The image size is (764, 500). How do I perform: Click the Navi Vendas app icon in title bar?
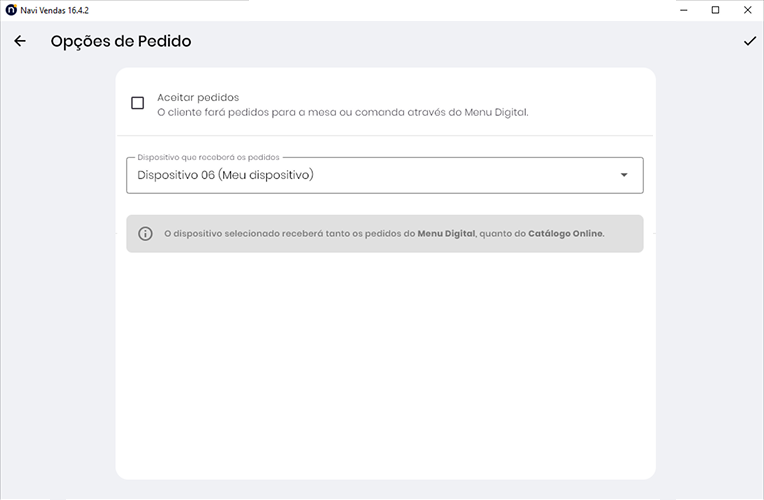10,10
